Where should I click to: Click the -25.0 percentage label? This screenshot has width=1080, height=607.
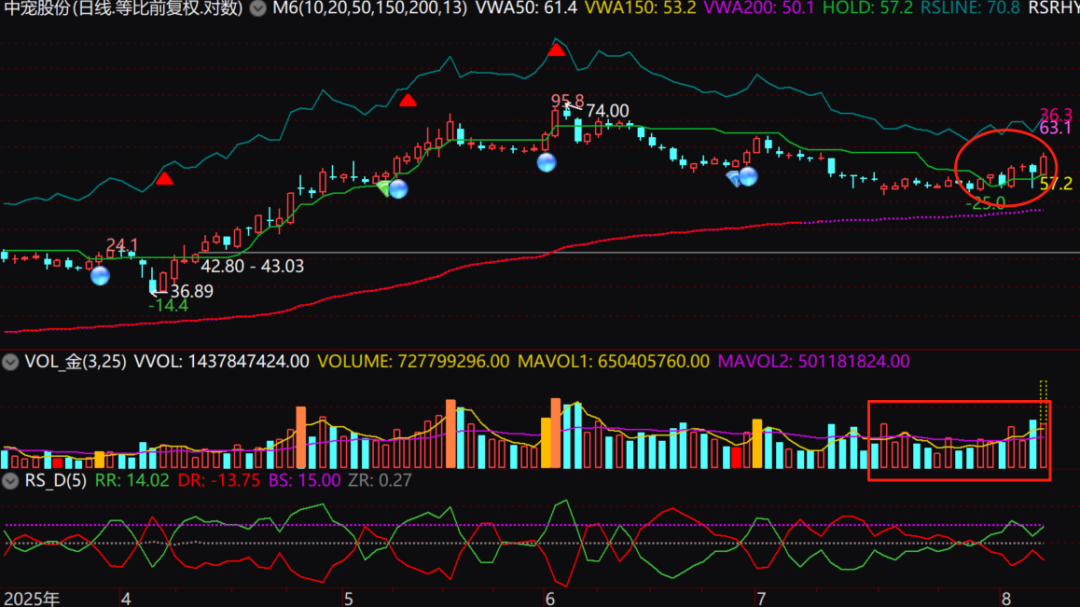click(x=986, y=203)
